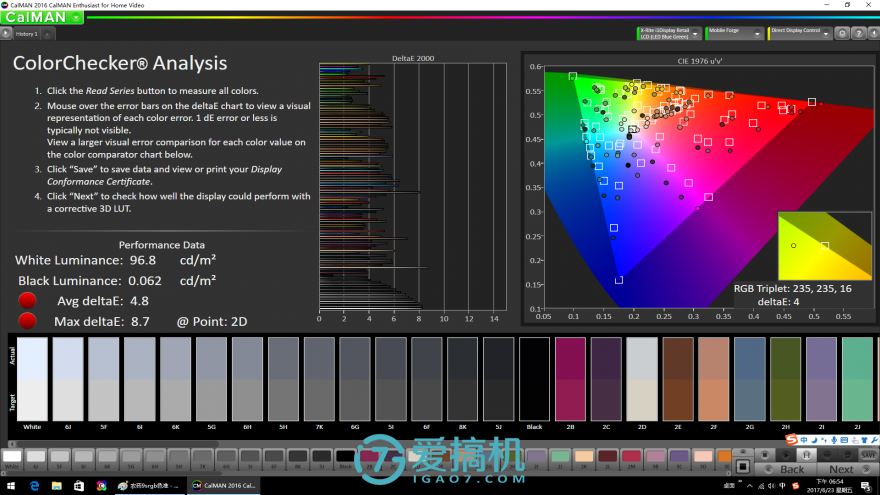Open Microsoft Edge from the taskbar
The image size is (880, 495).
(34, 485)
